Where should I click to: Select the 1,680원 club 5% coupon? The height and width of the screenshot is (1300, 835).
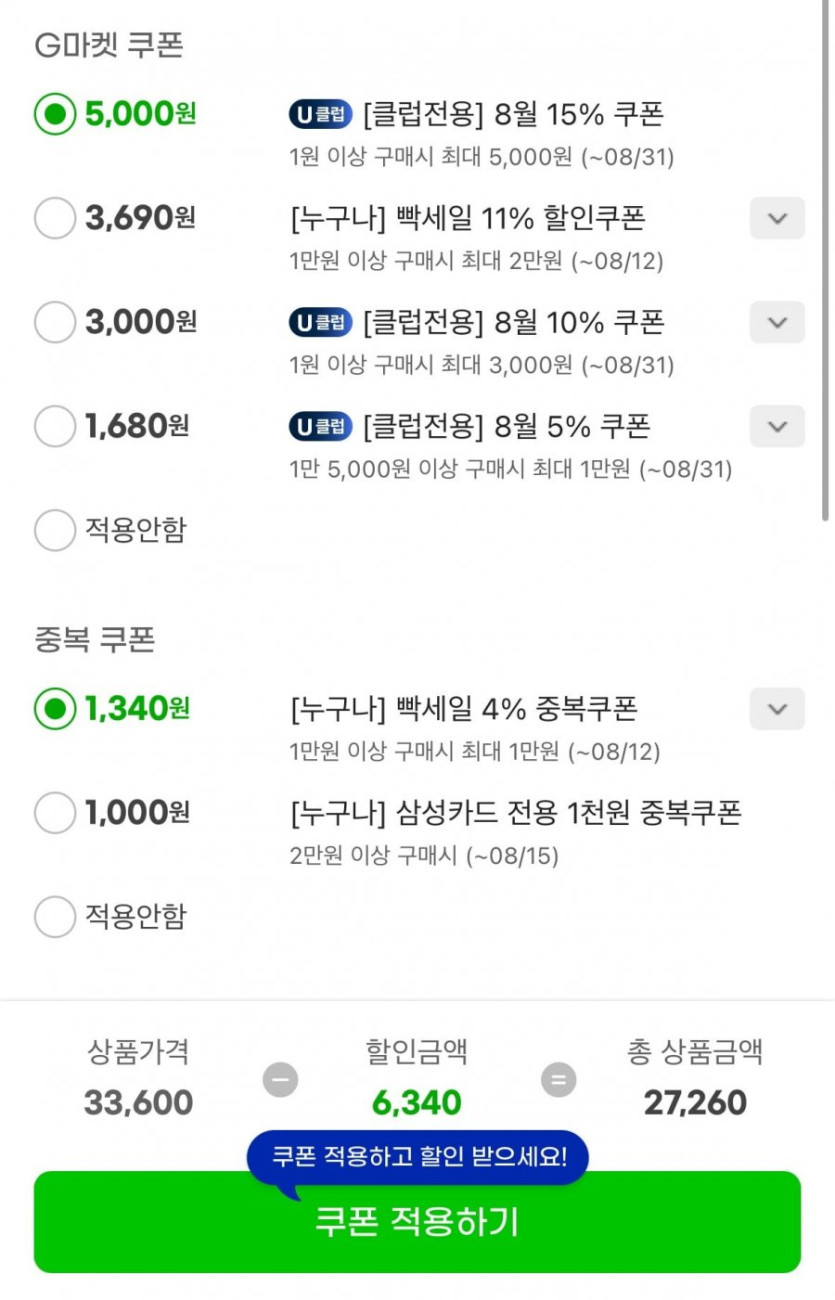(54, 427)
